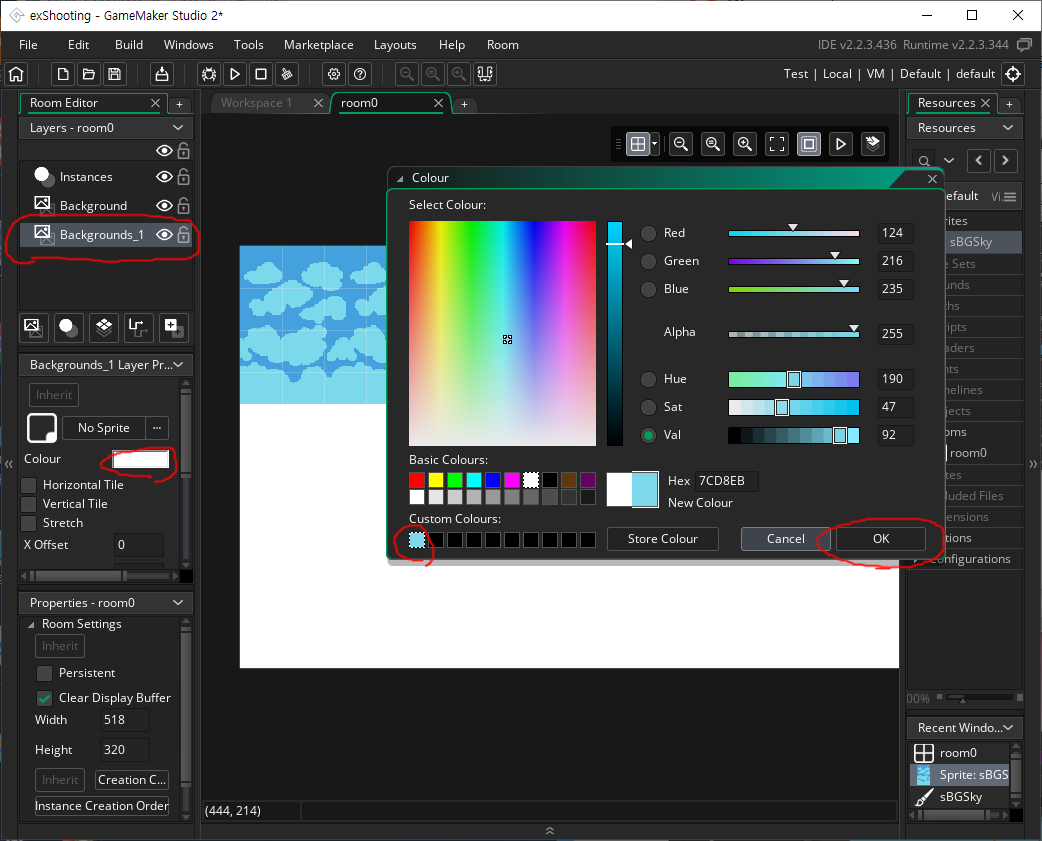This screenshot has width=1042, height=841.
Task: Add a new asset layer
Action: [x=173, y=327]
